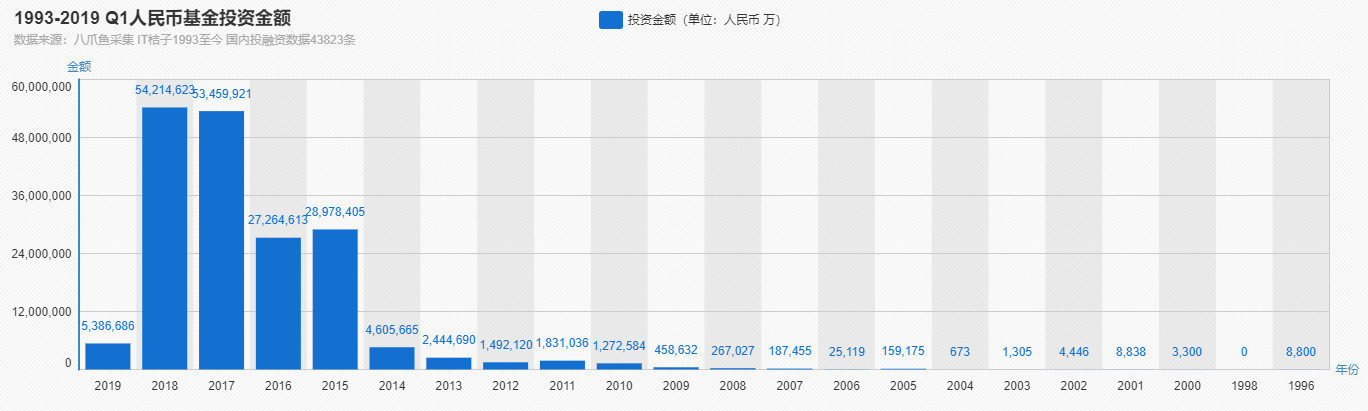The width and height of the screenshot is (1368, 411).
Task: Click the x-axis year label 2002
Action: (1075, 384)
